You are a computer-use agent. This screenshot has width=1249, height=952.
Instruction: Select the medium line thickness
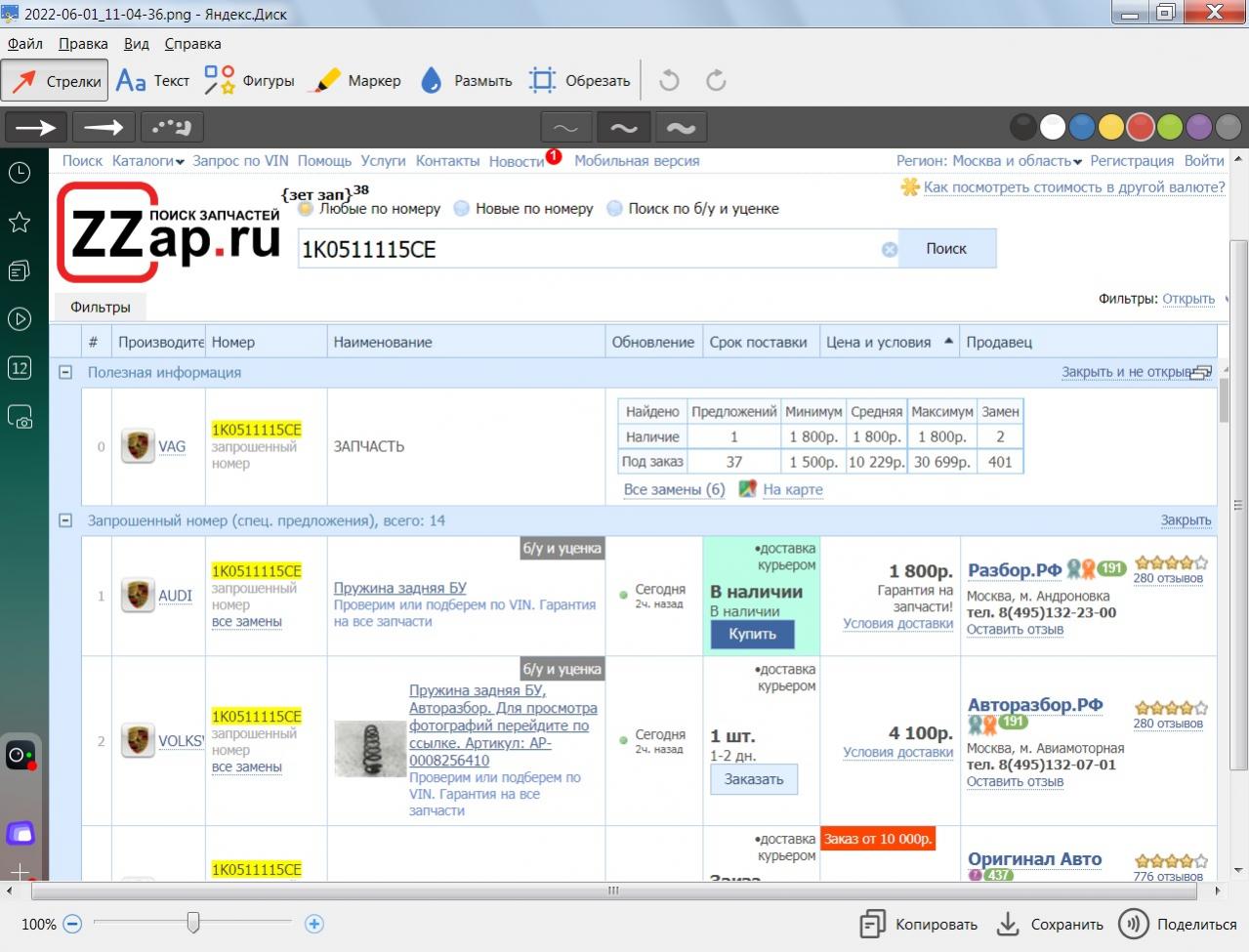pos(624,128)
